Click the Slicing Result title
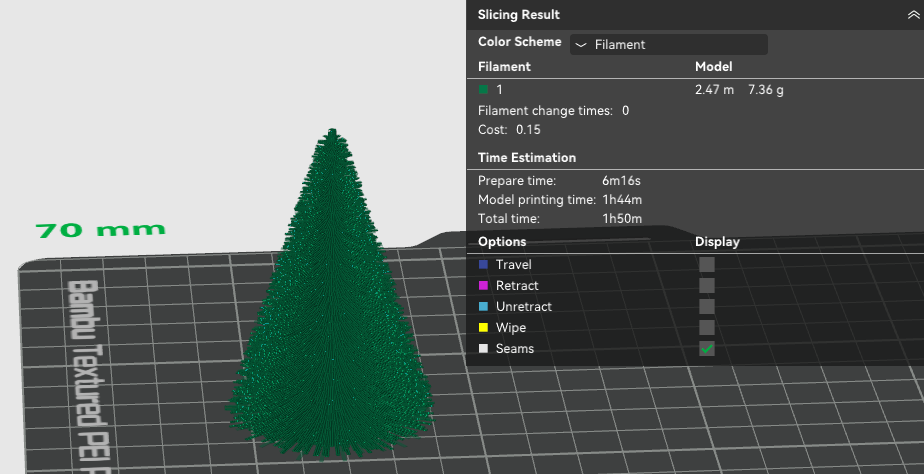 point(519,15)
